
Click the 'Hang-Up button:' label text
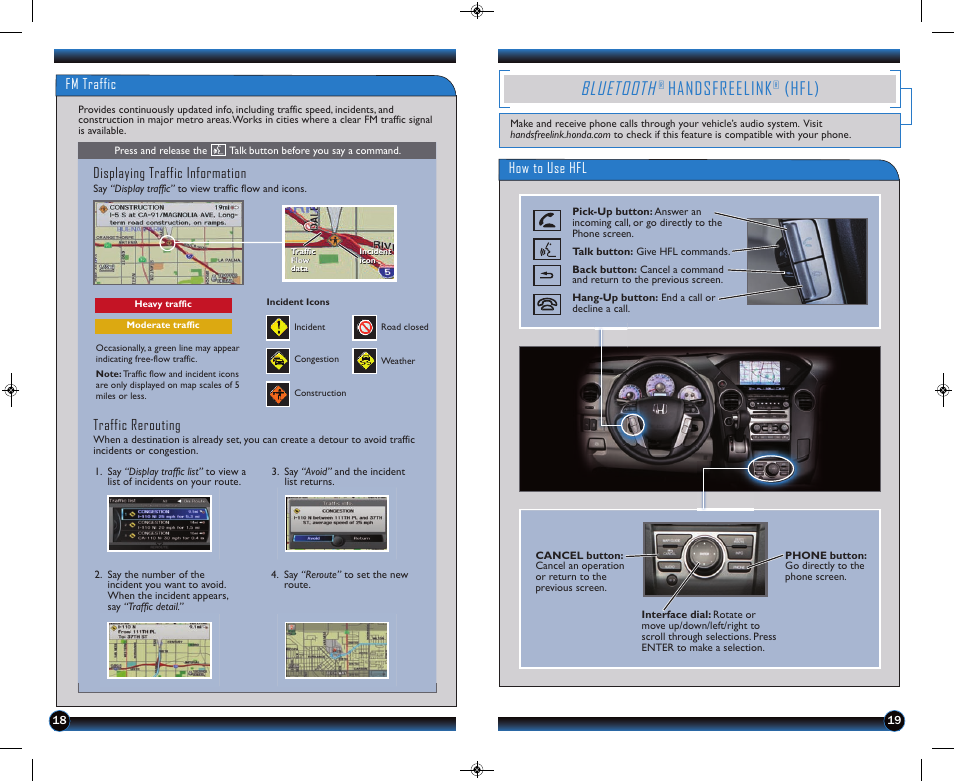coord(615,297)
